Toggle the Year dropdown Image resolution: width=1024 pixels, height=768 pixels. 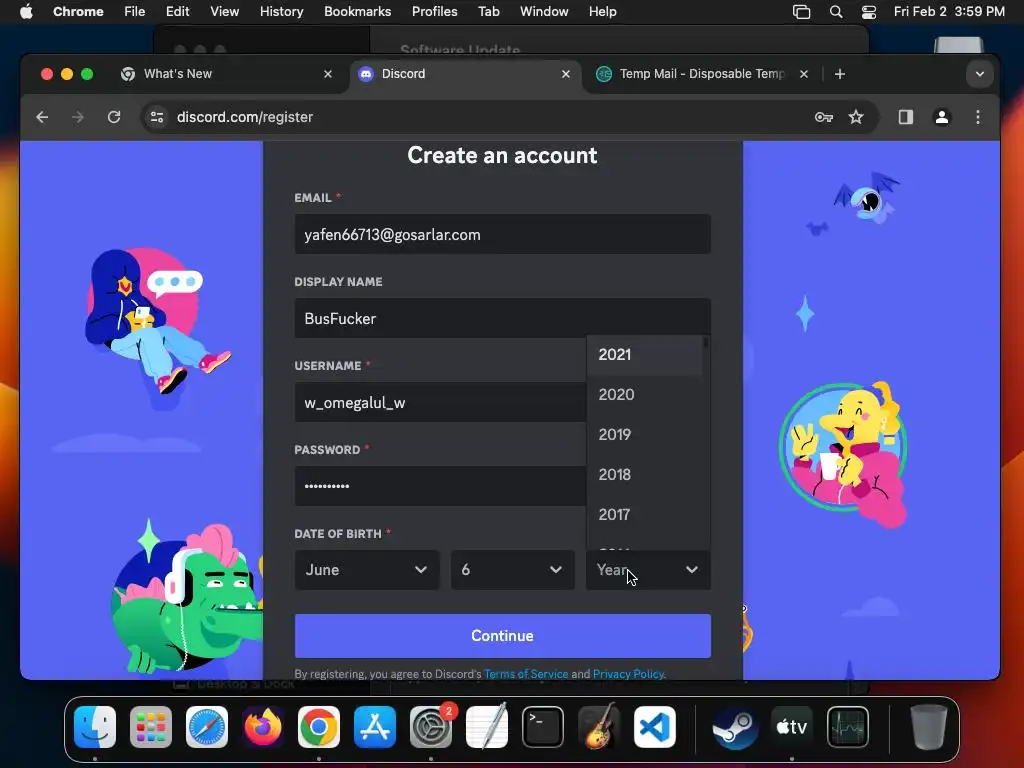(x=648, y=569)
